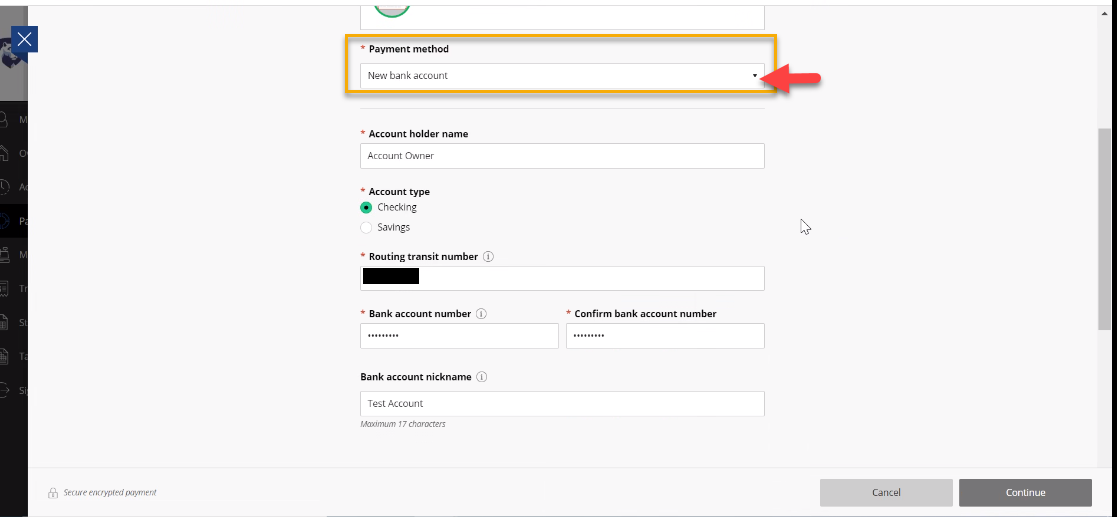Click the highlighted Pa… item in left sidebar
The height and width of the screenshot is (517, 1117).
tap(13, 221)
